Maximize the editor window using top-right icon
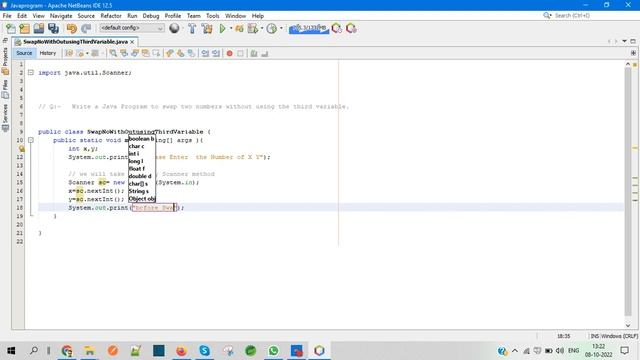This screenshot has width=640, height=360. (633, 41)
